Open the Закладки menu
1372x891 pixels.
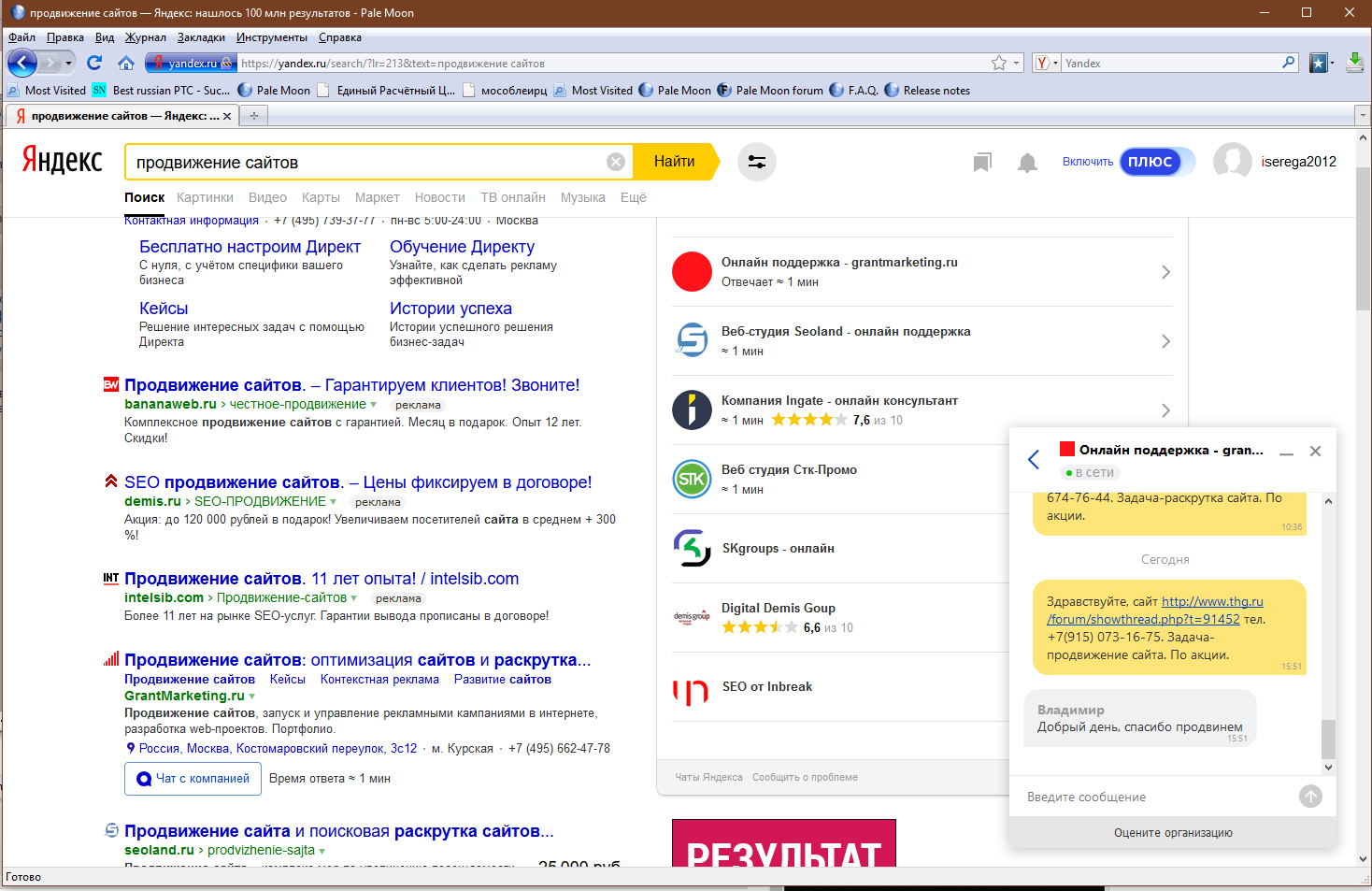pyautogui.click(x=201, y=37)
